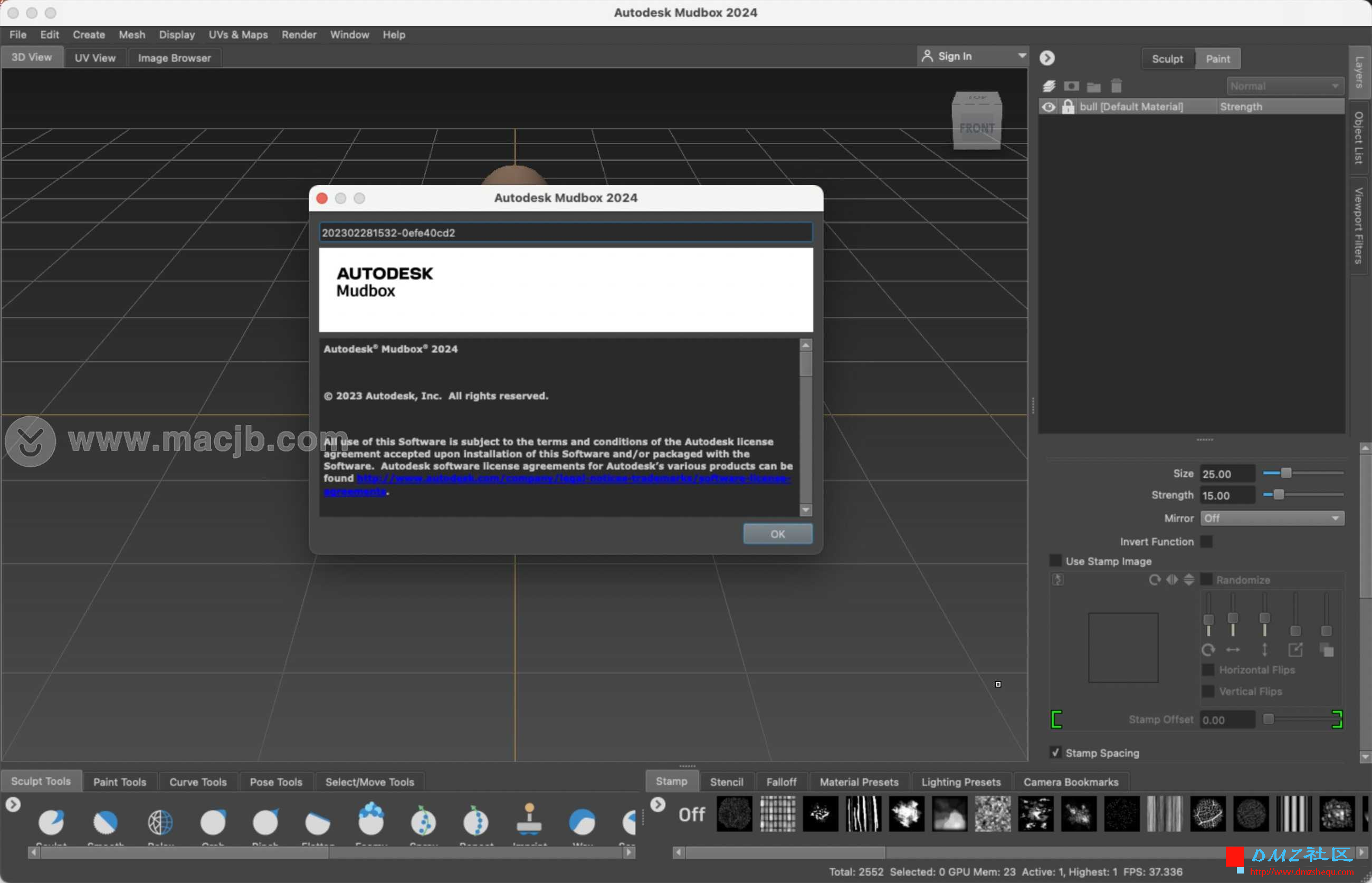Enable the Randomize checkbox
Image resolution: width=1372 pixels, height=883 pixels.
click(1206, 580)
